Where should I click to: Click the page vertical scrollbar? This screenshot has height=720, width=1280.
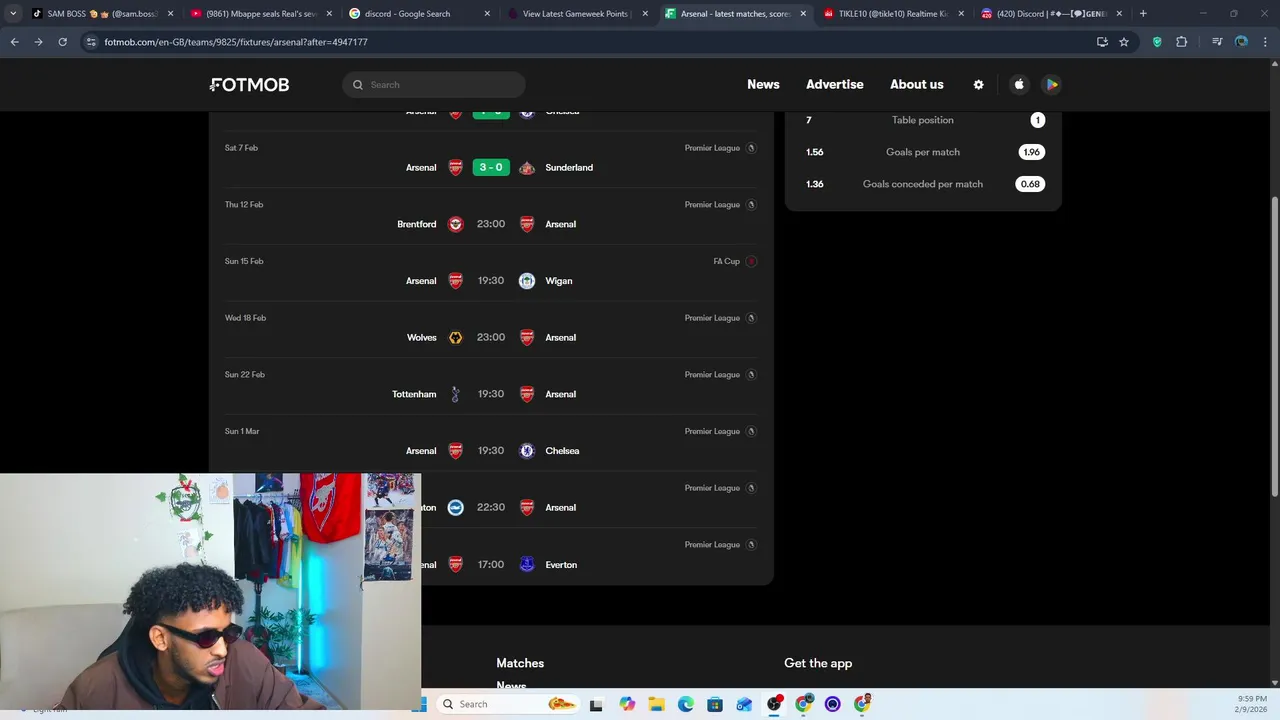coord(1274,345)
